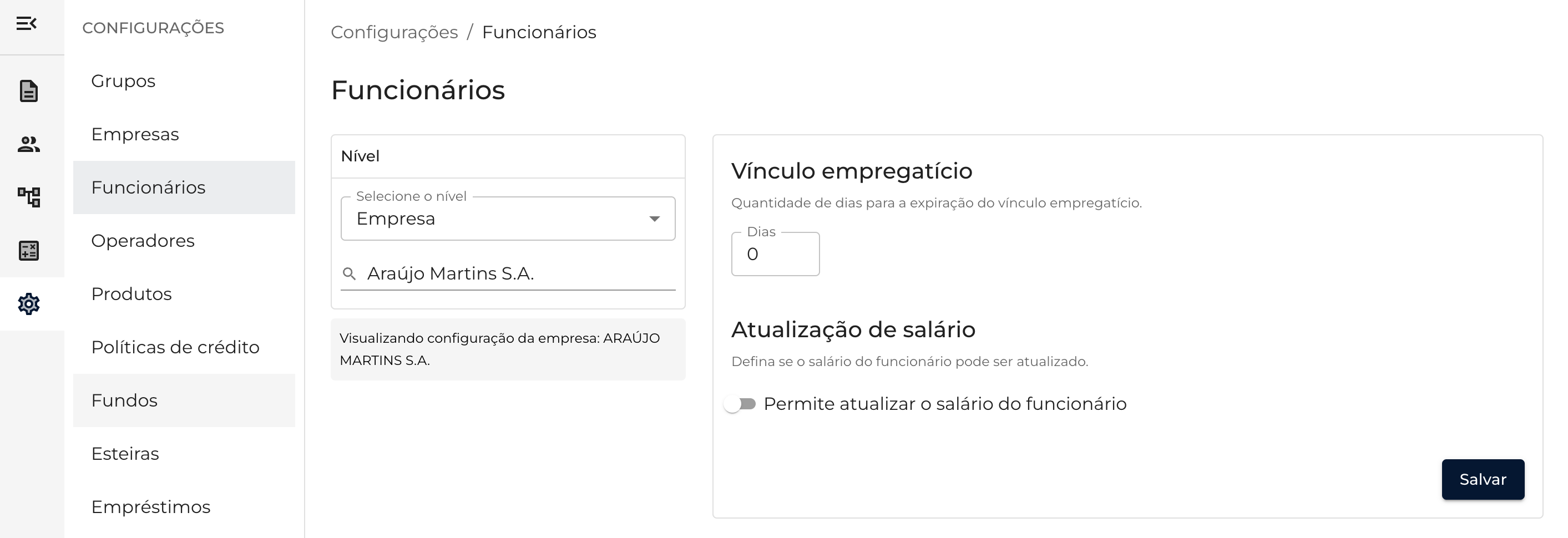Open the calculator icon in sidebar
This screenshot has height=538, width=1568.
pyautogui.click(x=29, y=250)
